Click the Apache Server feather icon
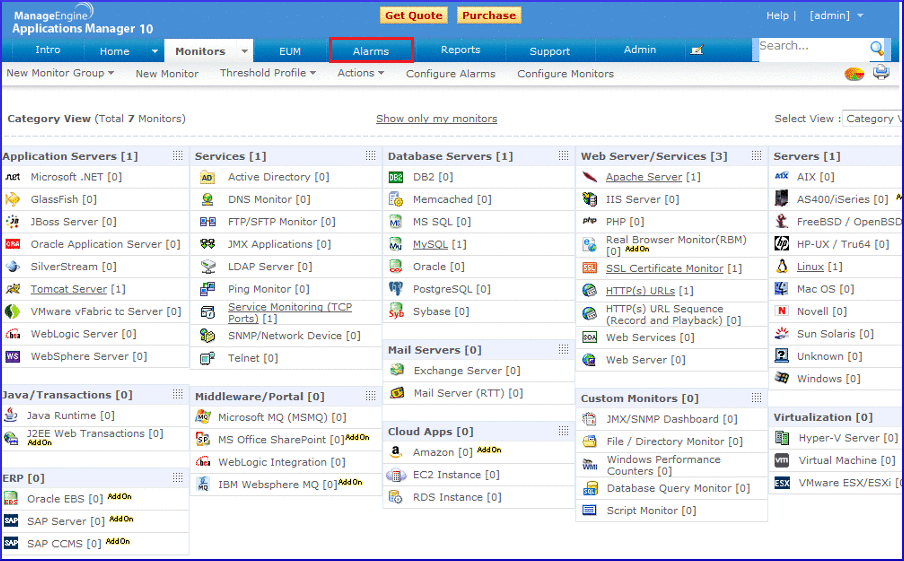The image size is (904, 561). click(x=589, y=177)
